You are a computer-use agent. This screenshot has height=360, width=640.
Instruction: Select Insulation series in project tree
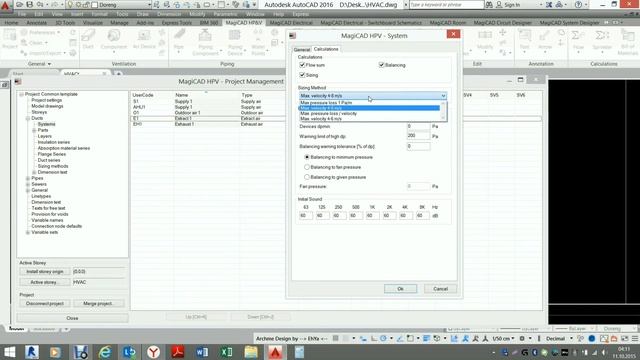[x=54, y=142]
